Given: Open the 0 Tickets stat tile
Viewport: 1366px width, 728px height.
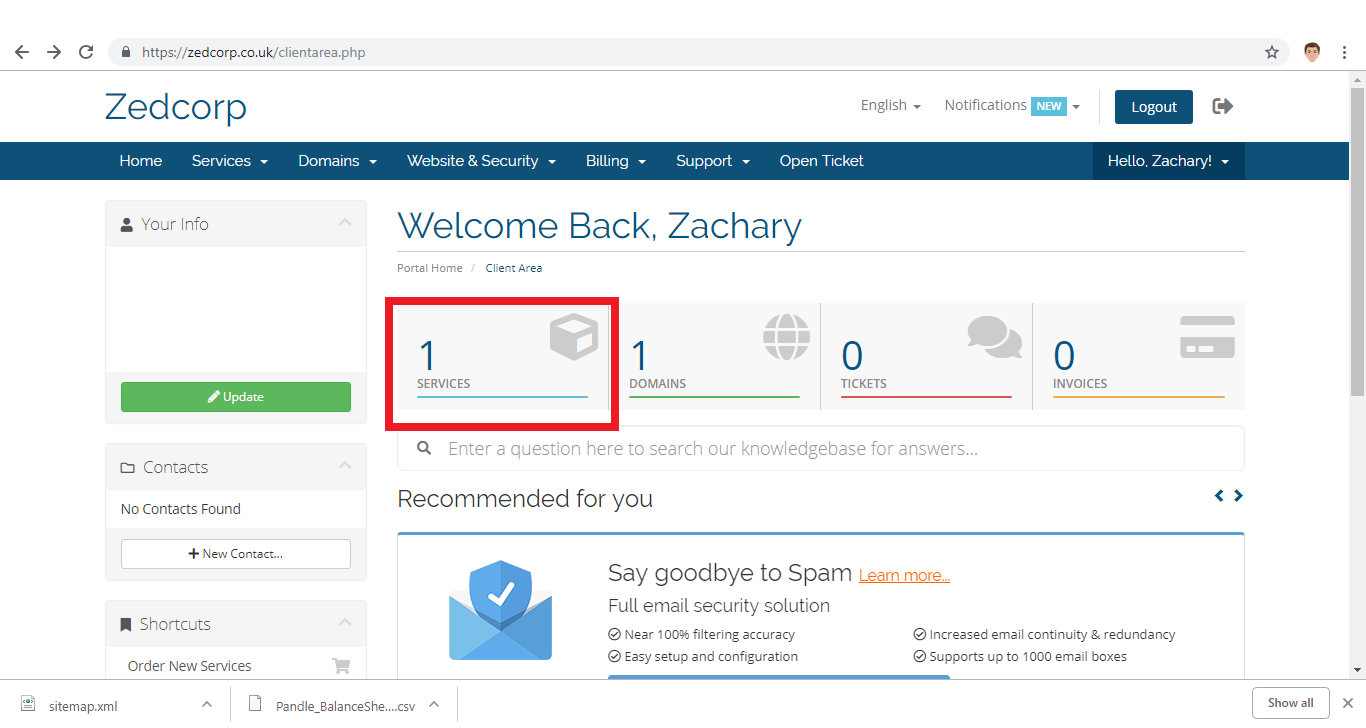Looking at the screenshot, I should [x=926, y=356].
